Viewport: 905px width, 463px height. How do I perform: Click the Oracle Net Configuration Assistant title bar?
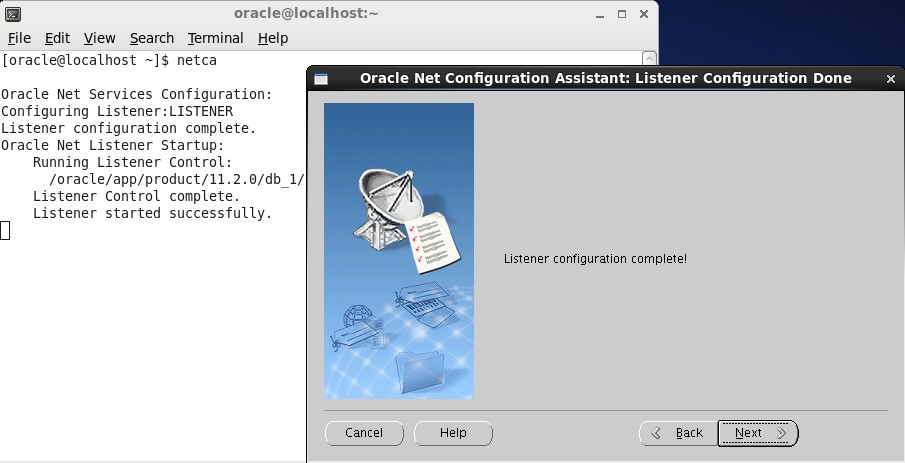[605, 79]
